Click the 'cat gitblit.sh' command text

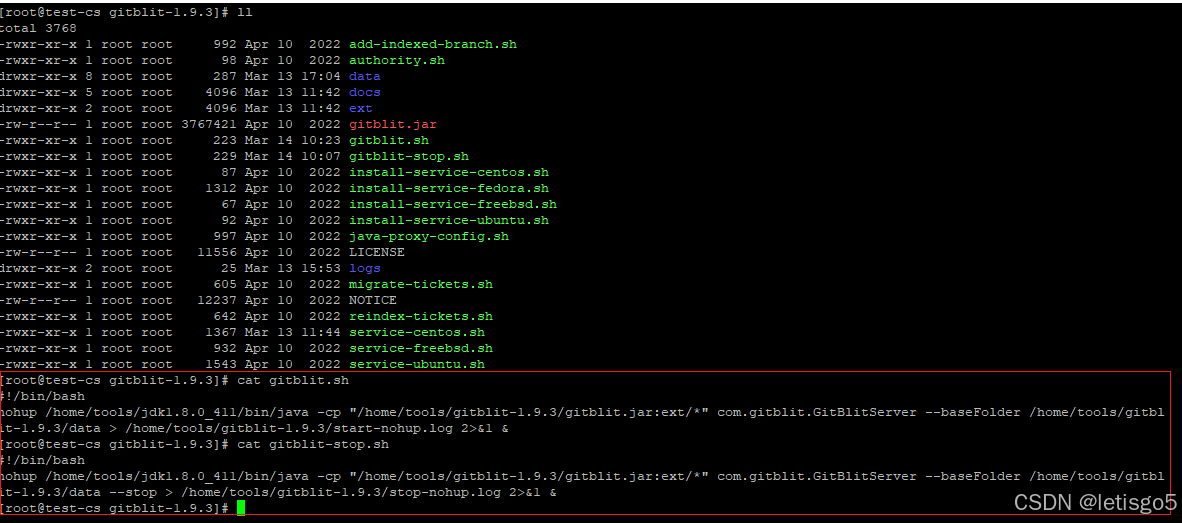292,380
